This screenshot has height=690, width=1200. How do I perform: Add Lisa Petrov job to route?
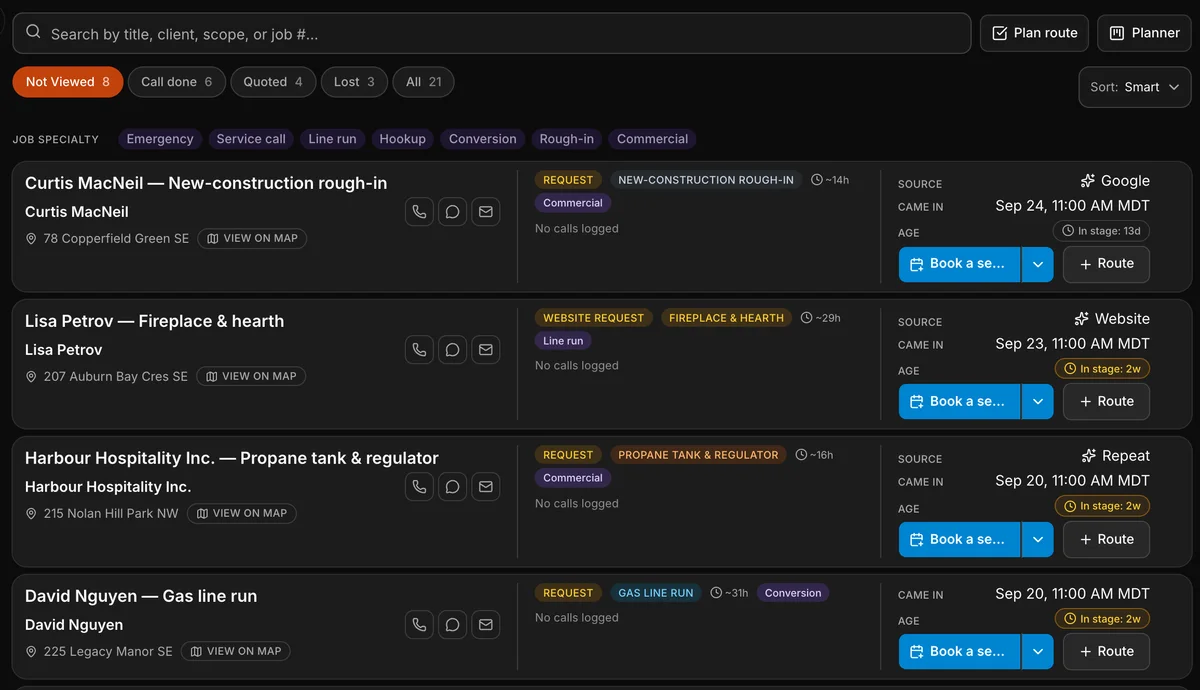tap(1106, 402)
